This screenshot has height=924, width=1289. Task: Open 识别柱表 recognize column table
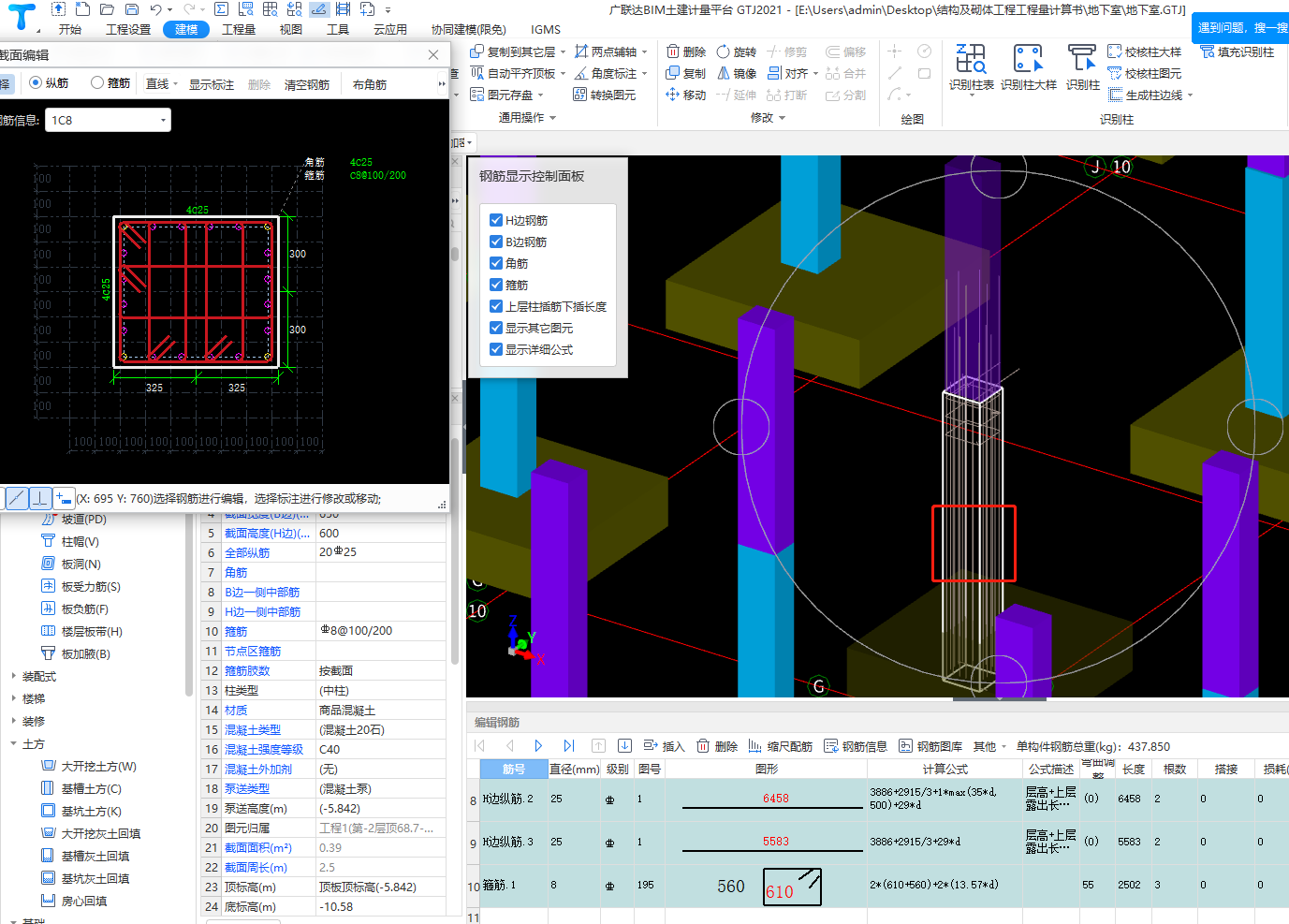[971, 67]
